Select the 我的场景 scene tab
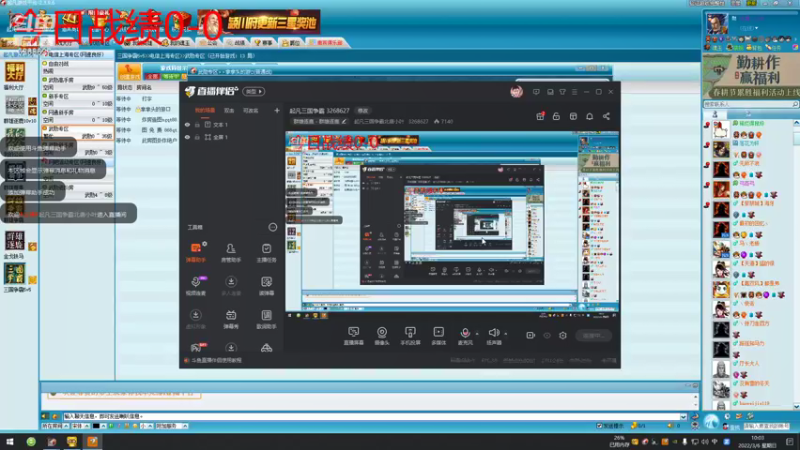Image resolution: width=800 pixels, height=450 pixels. [205, 110]
